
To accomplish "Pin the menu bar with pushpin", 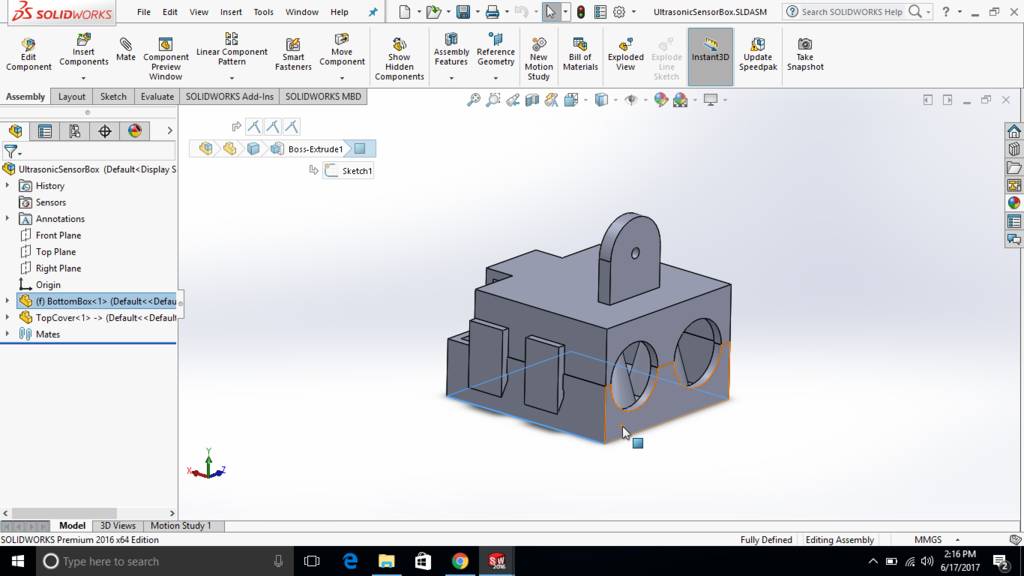I will coord(373,12).
